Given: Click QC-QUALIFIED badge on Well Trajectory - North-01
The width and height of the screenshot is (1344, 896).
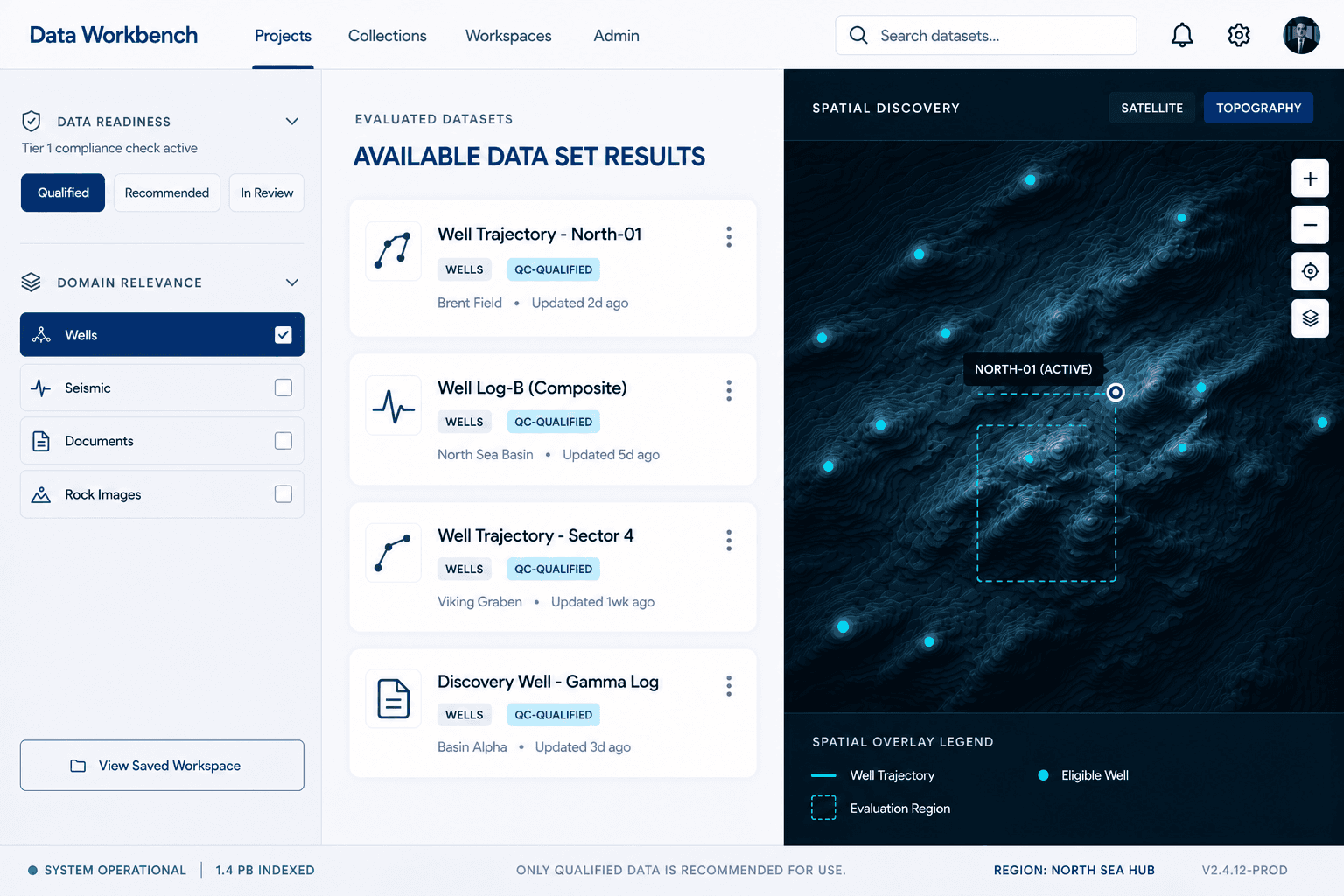Looking at the screenshot, I should coord(553,269).
